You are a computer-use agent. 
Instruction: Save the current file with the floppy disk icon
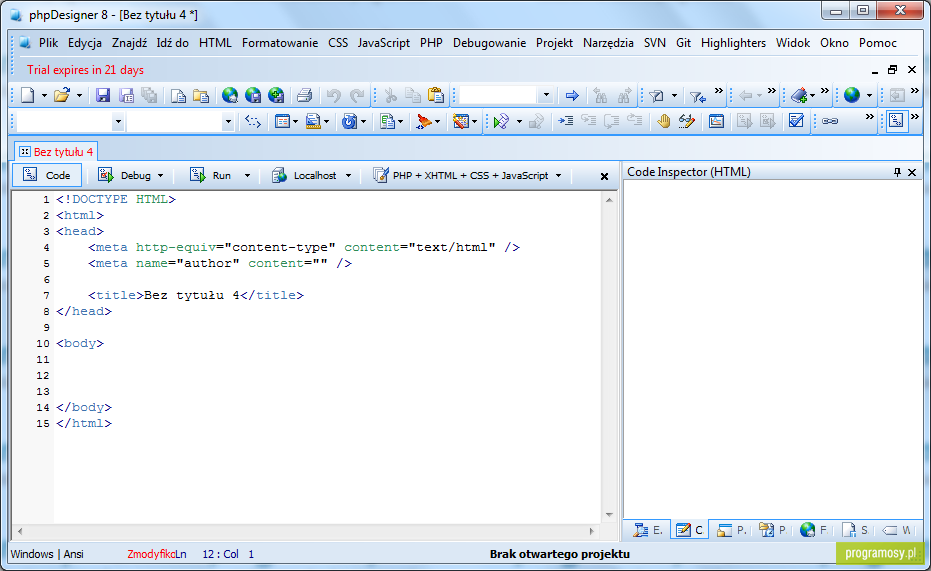tap(103, 95)
